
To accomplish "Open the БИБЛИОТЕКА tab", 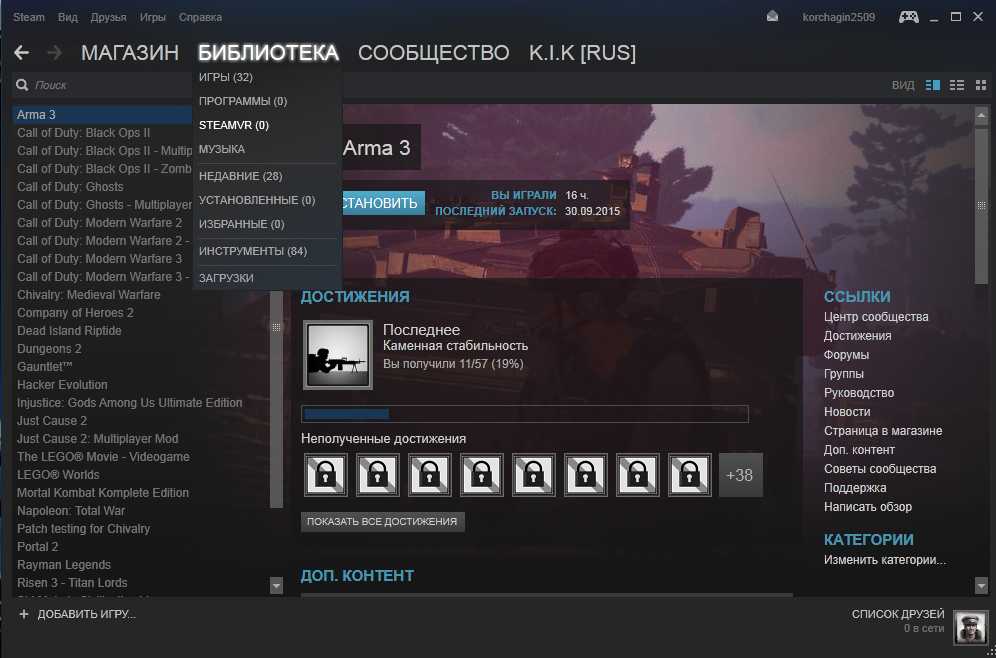I will (x=268, y=53).
